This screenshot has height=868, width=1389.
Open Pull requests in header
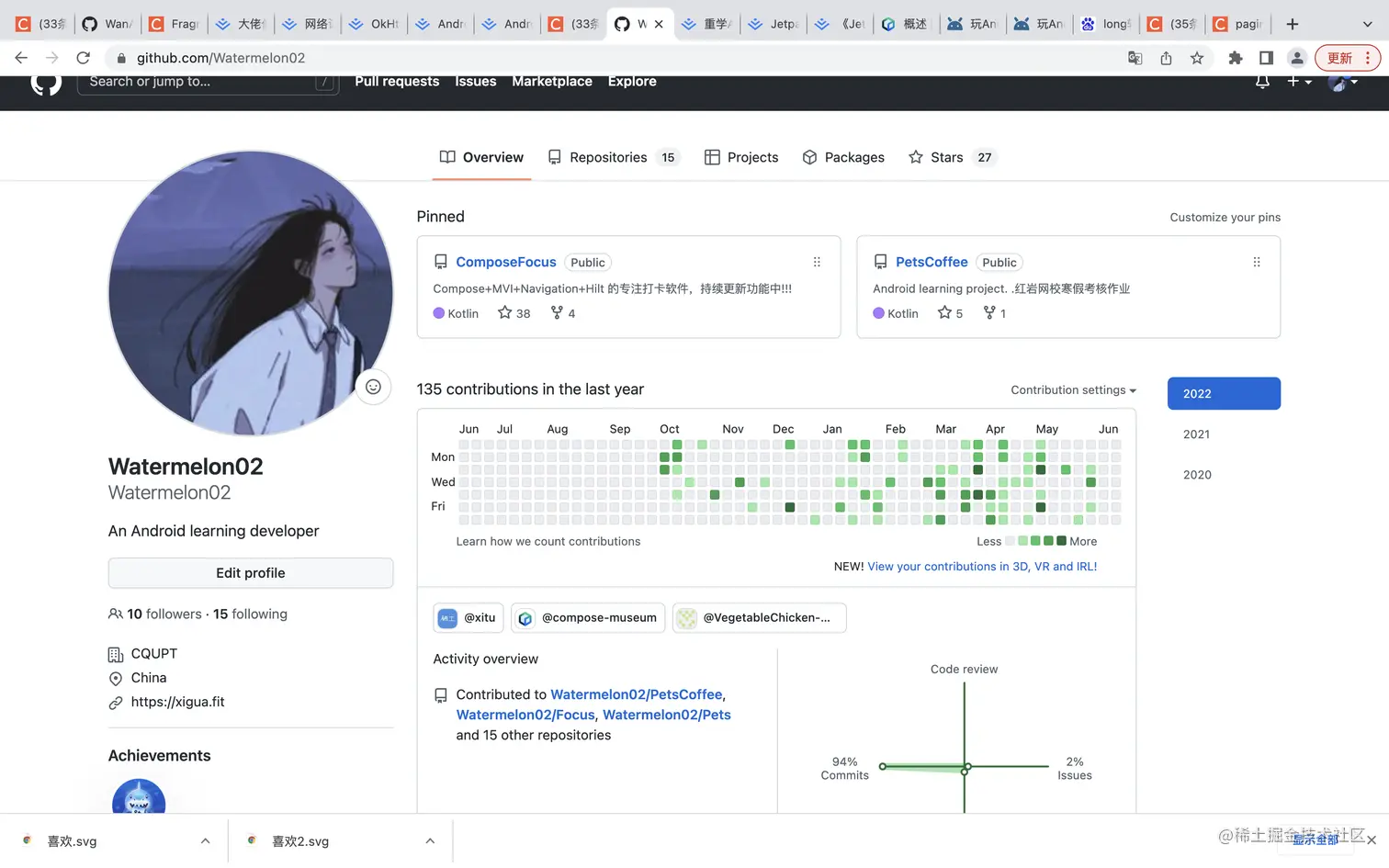[397, 82]
